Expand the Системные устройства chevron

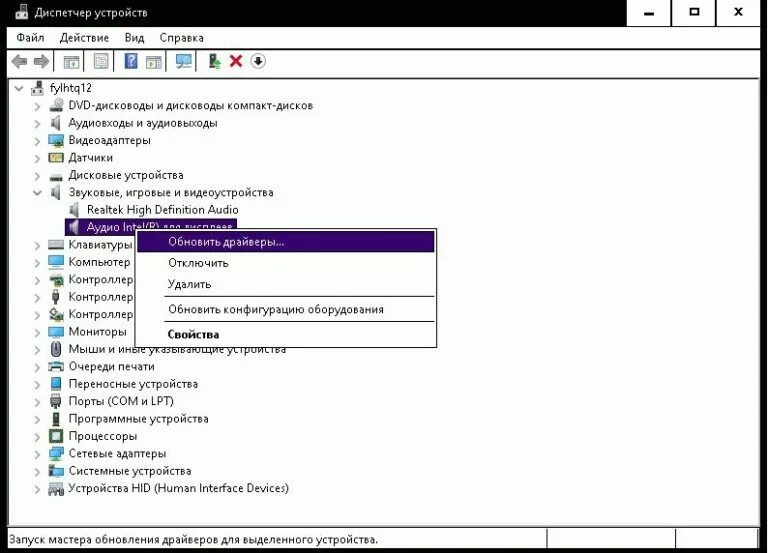point(37,471)
